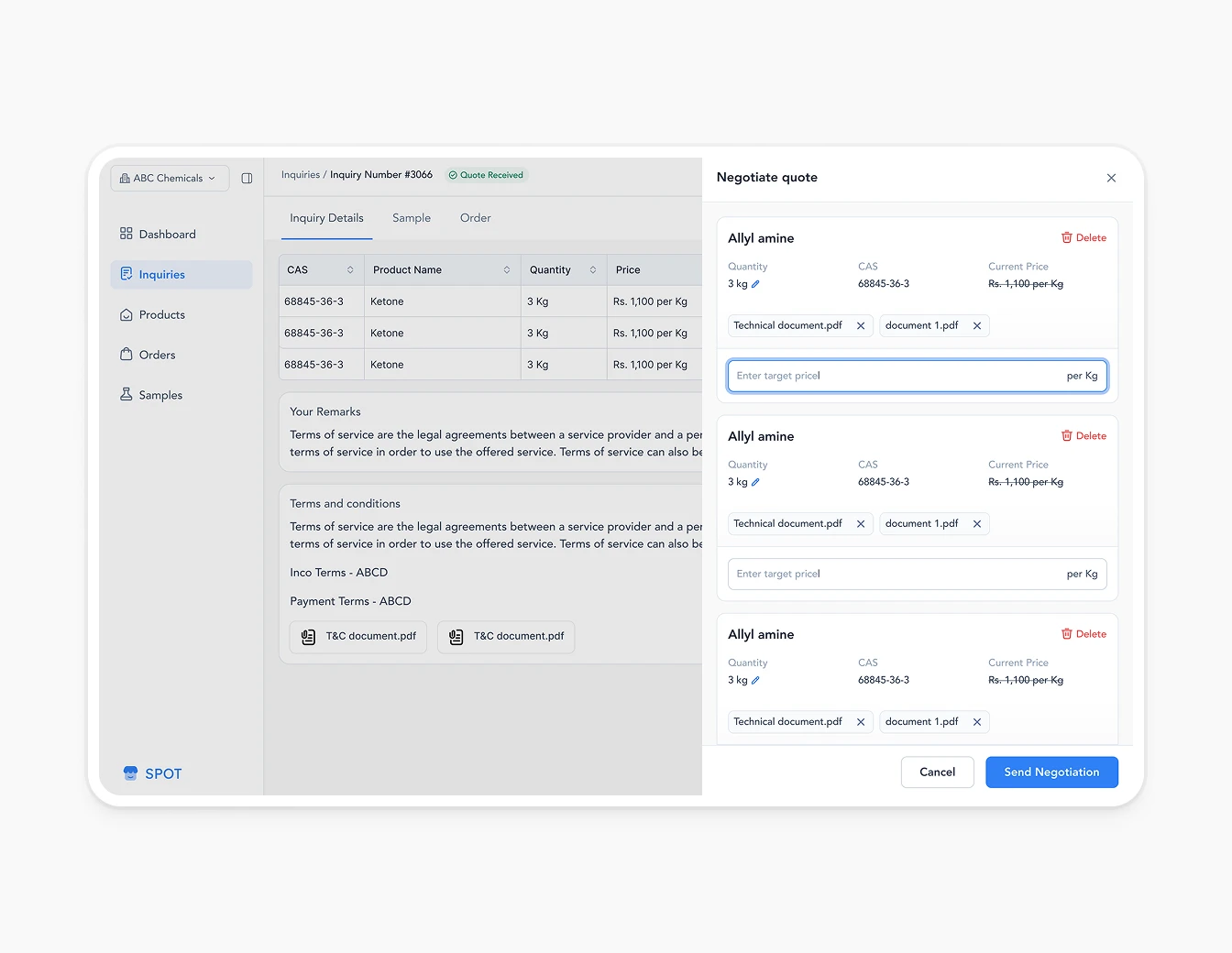Select the Inquiries sidebar icon
The height and width of the screenshot is (953, 1232).
tap(126, 274)
